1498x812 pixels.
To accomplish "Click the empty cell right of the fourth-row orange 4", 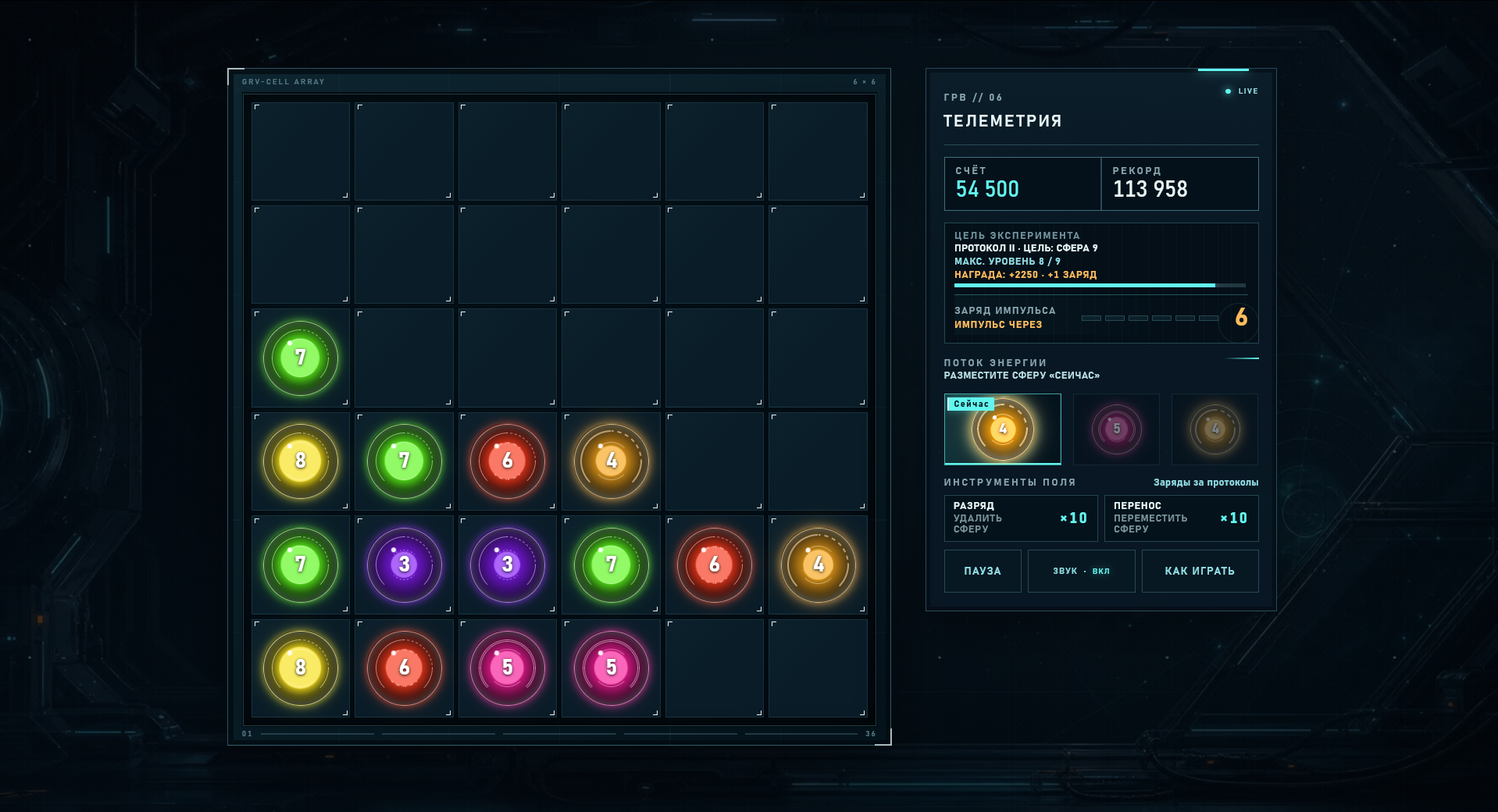I will (x=715, y=461).
